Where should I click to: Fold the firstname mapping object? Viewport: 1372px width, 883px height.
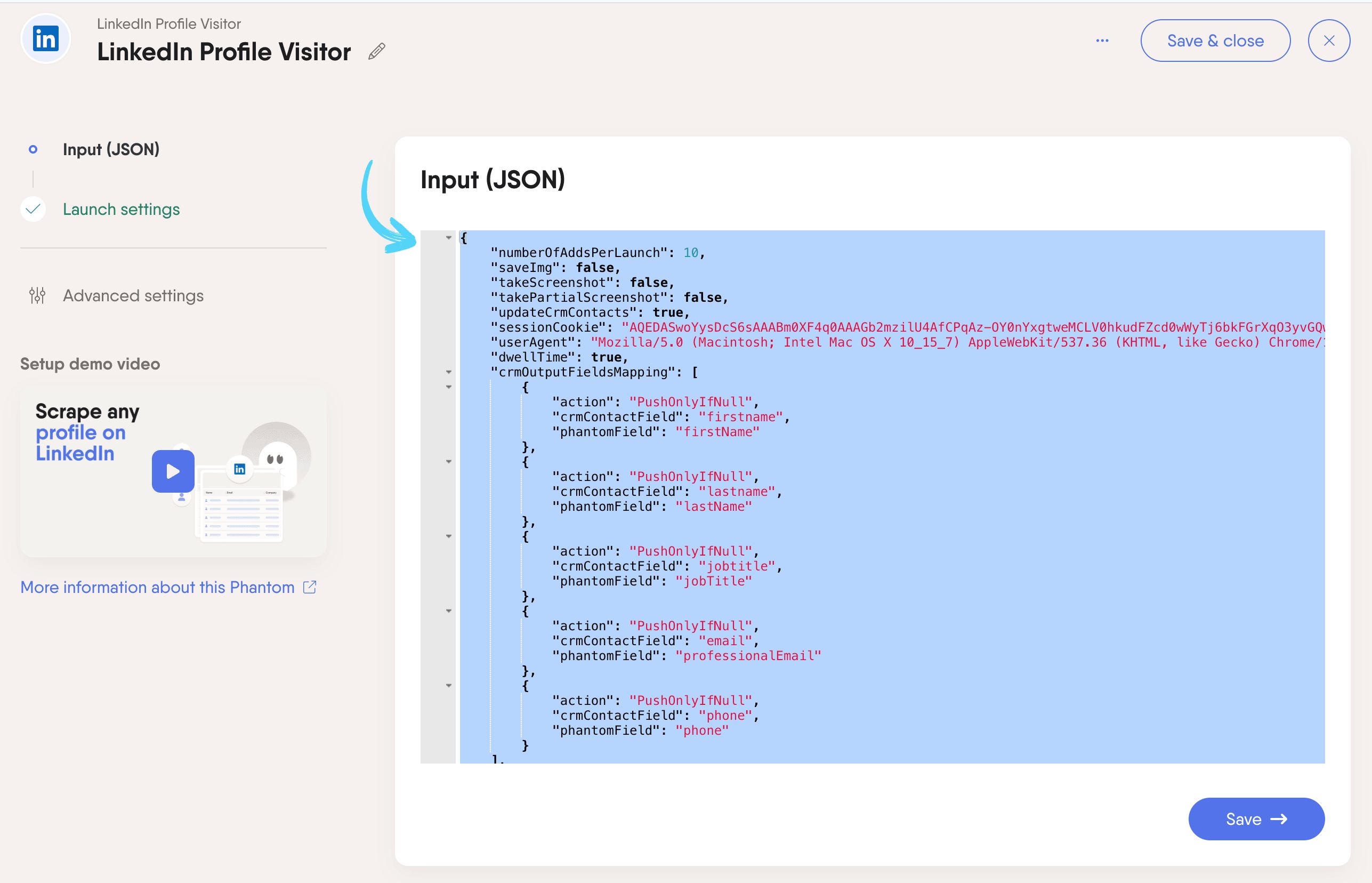click(x=449, y=387)
